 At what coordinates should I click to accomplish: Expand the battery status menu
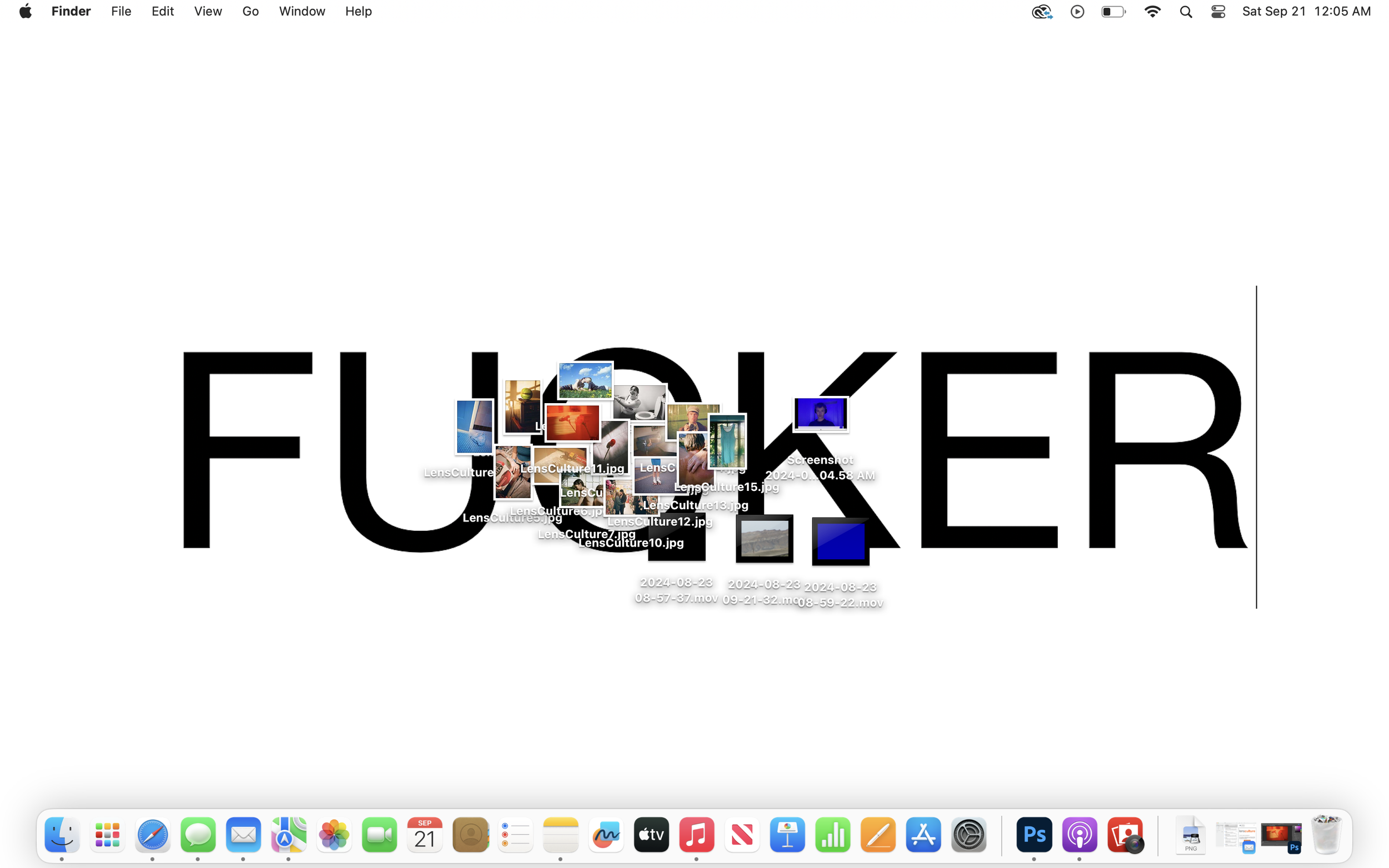click(1113, 12)
